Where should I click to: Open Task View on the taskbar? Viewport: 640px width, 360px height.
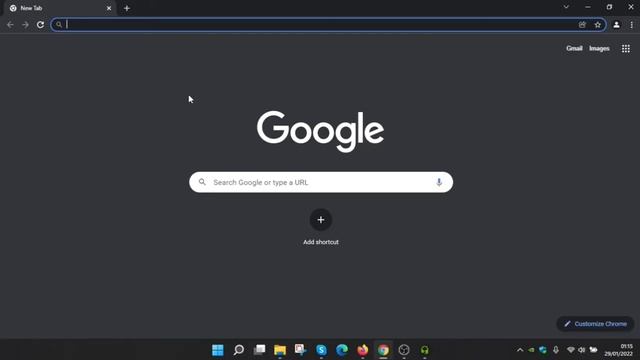pos(259,350)
